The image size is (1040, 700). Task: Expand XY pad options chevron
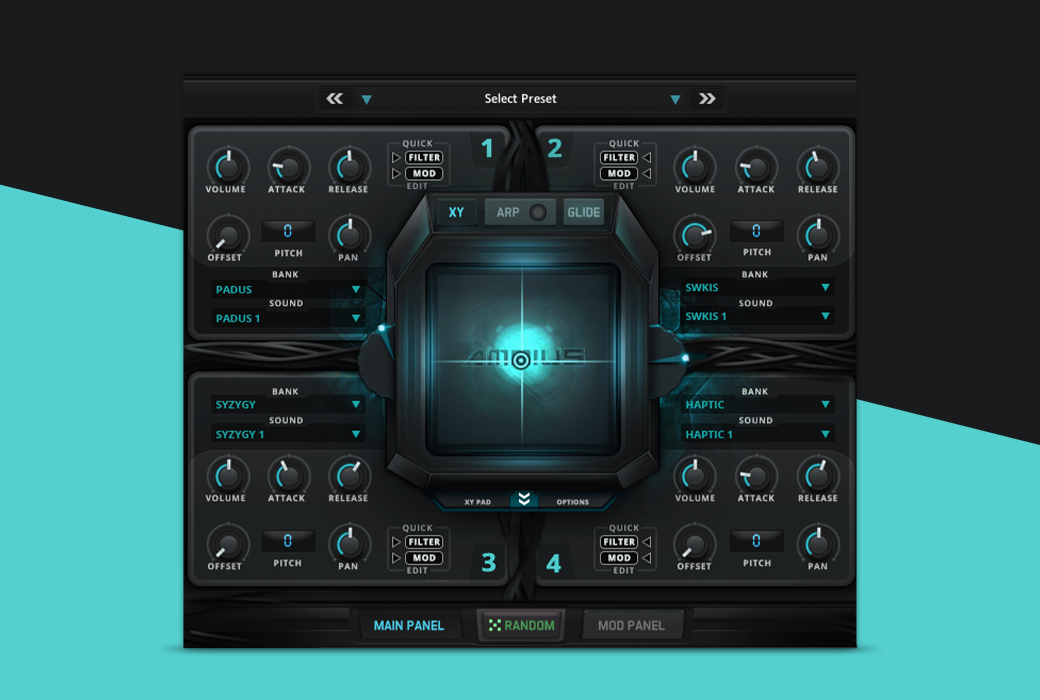524,500
